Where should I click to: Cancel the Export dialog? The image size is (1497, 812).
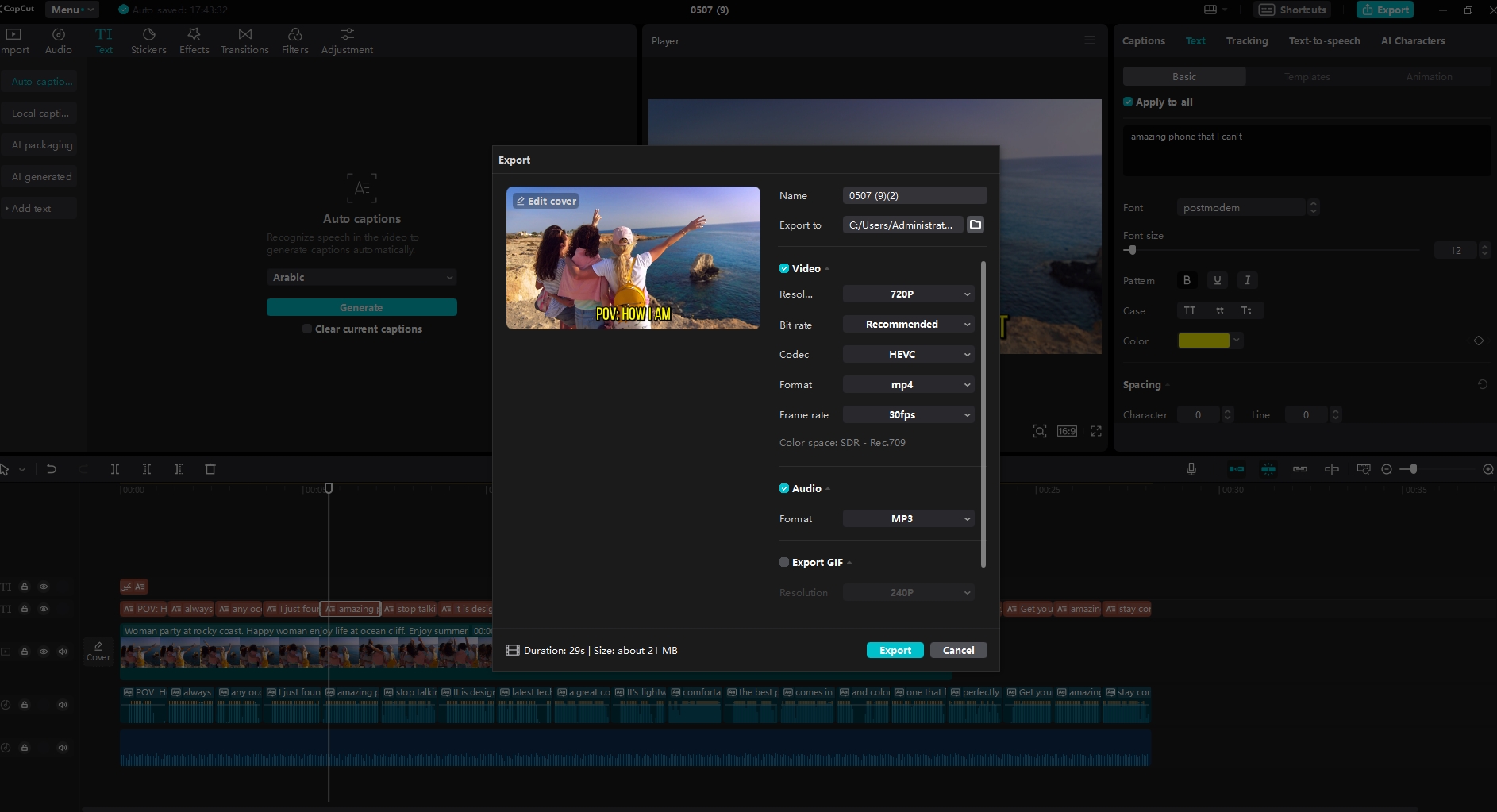pos(958,650)
